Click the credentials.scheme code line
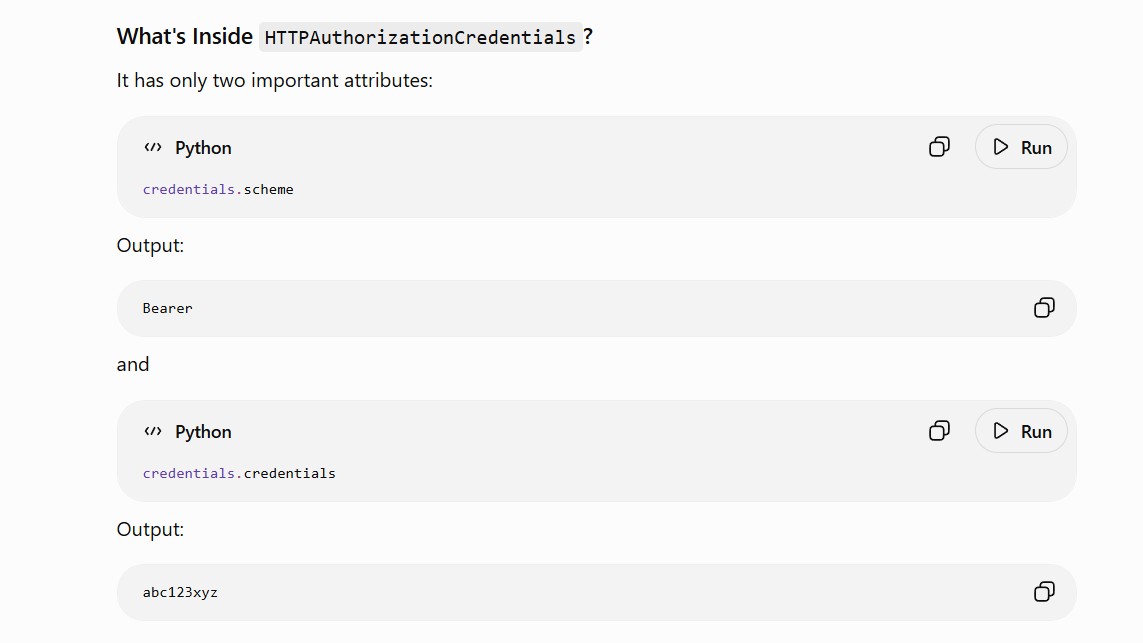The height and width of the screenshot is (643, 1143). pyautogui.click(x=218, y=190)
